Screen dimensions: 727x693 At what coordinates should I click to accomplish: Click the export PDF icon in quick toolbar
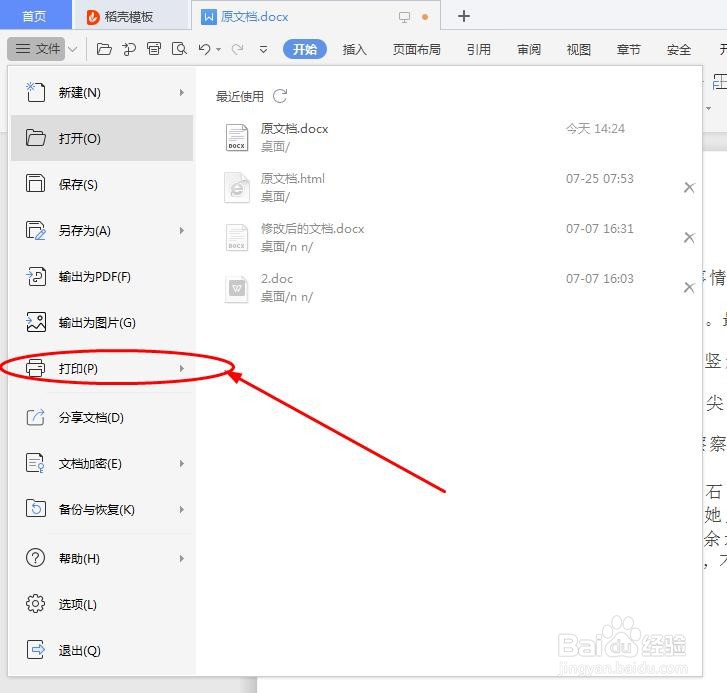tap(129, 49)
